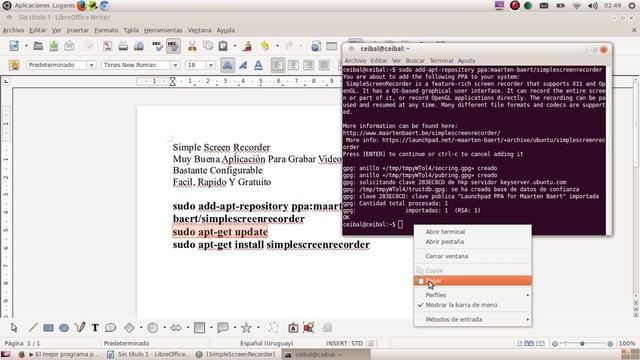This screenshot has width=640, height=360.
Task: Toggle Center horizontally alignment
Action: (x=293, y=65)
